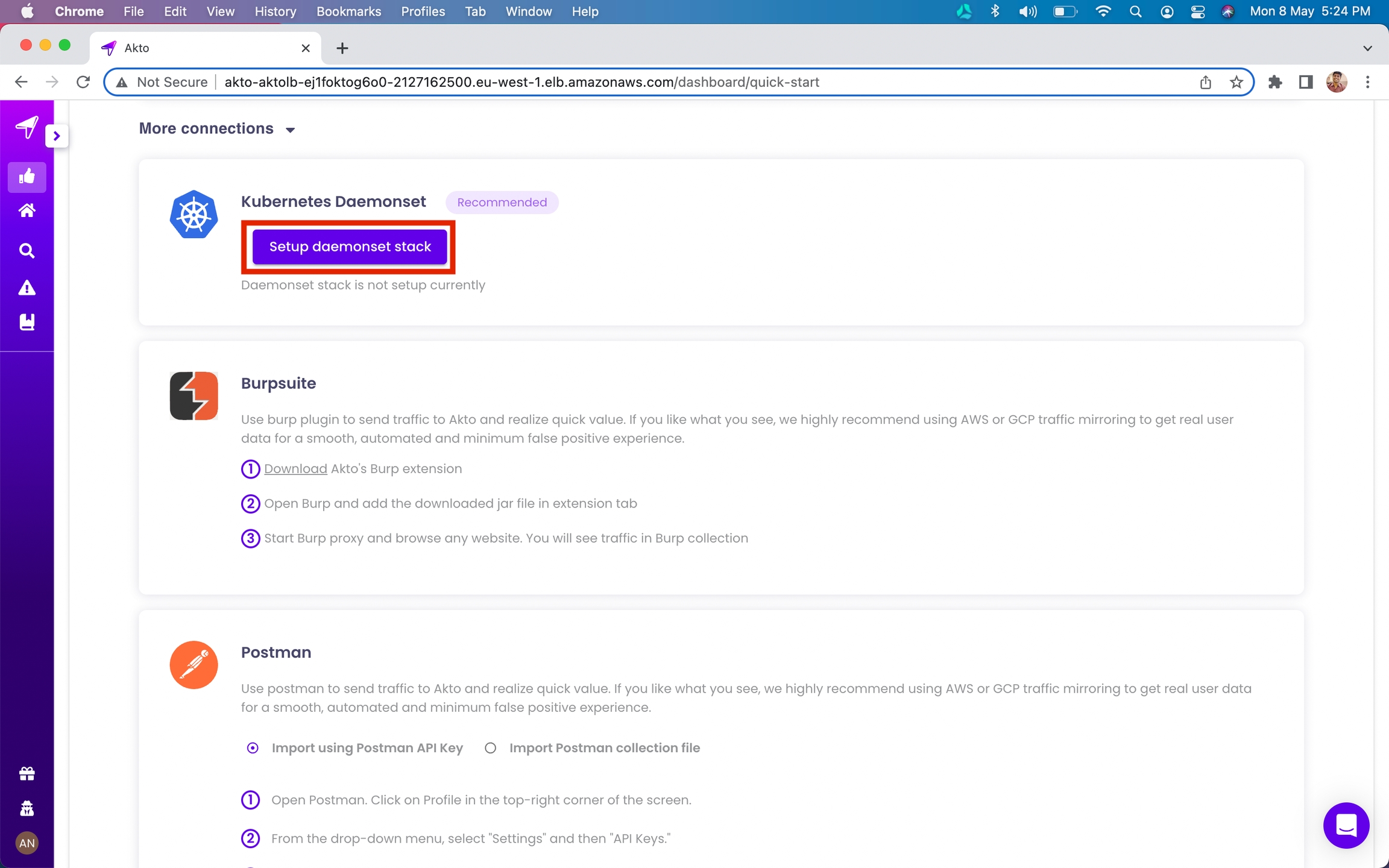Open the Profiles menu in menu bar
Viewport: 1389px width, 868px height.
click(423, 11)
